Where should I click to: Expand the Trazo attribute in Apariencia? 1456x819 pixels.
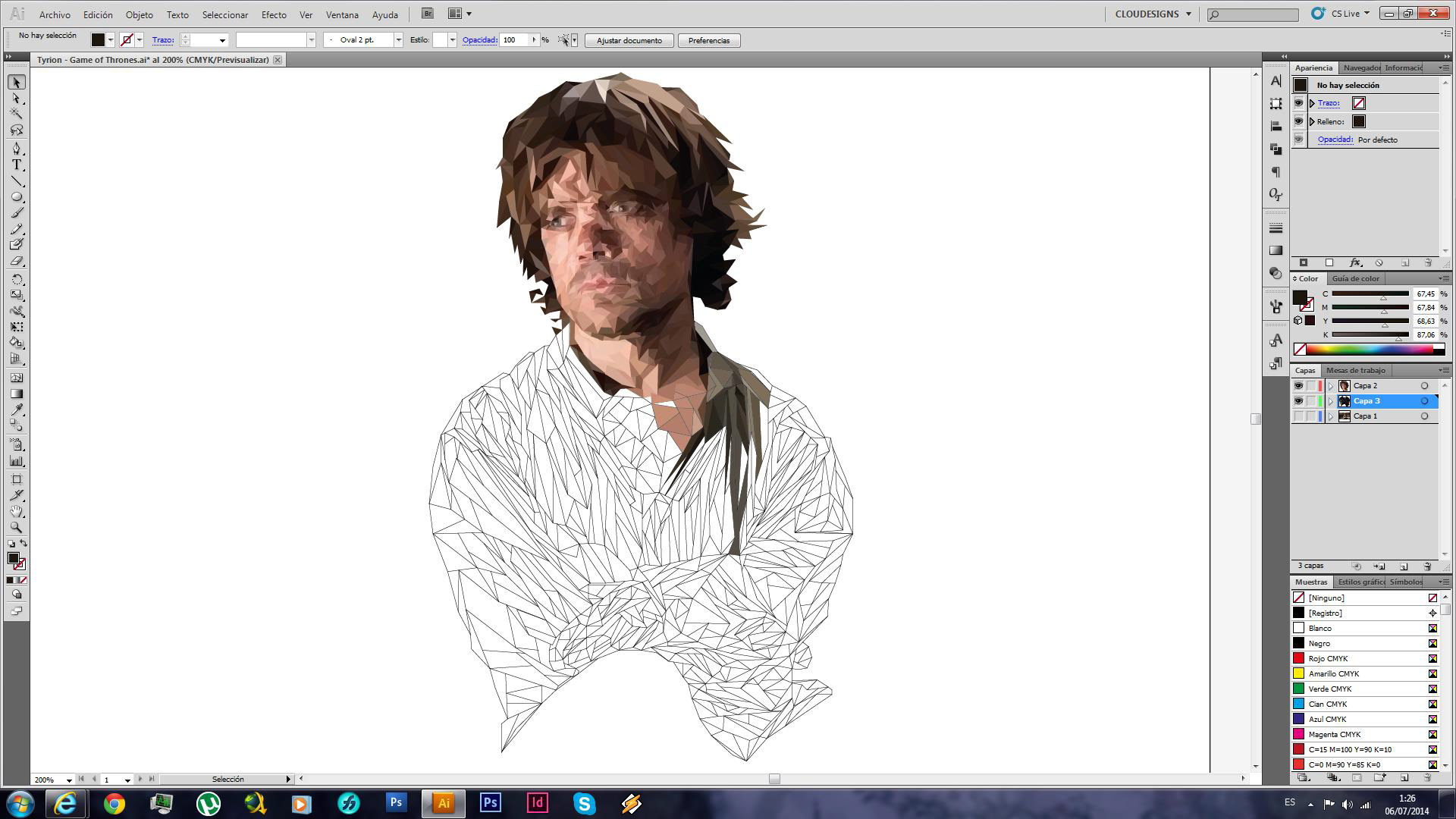[1312, 103]
